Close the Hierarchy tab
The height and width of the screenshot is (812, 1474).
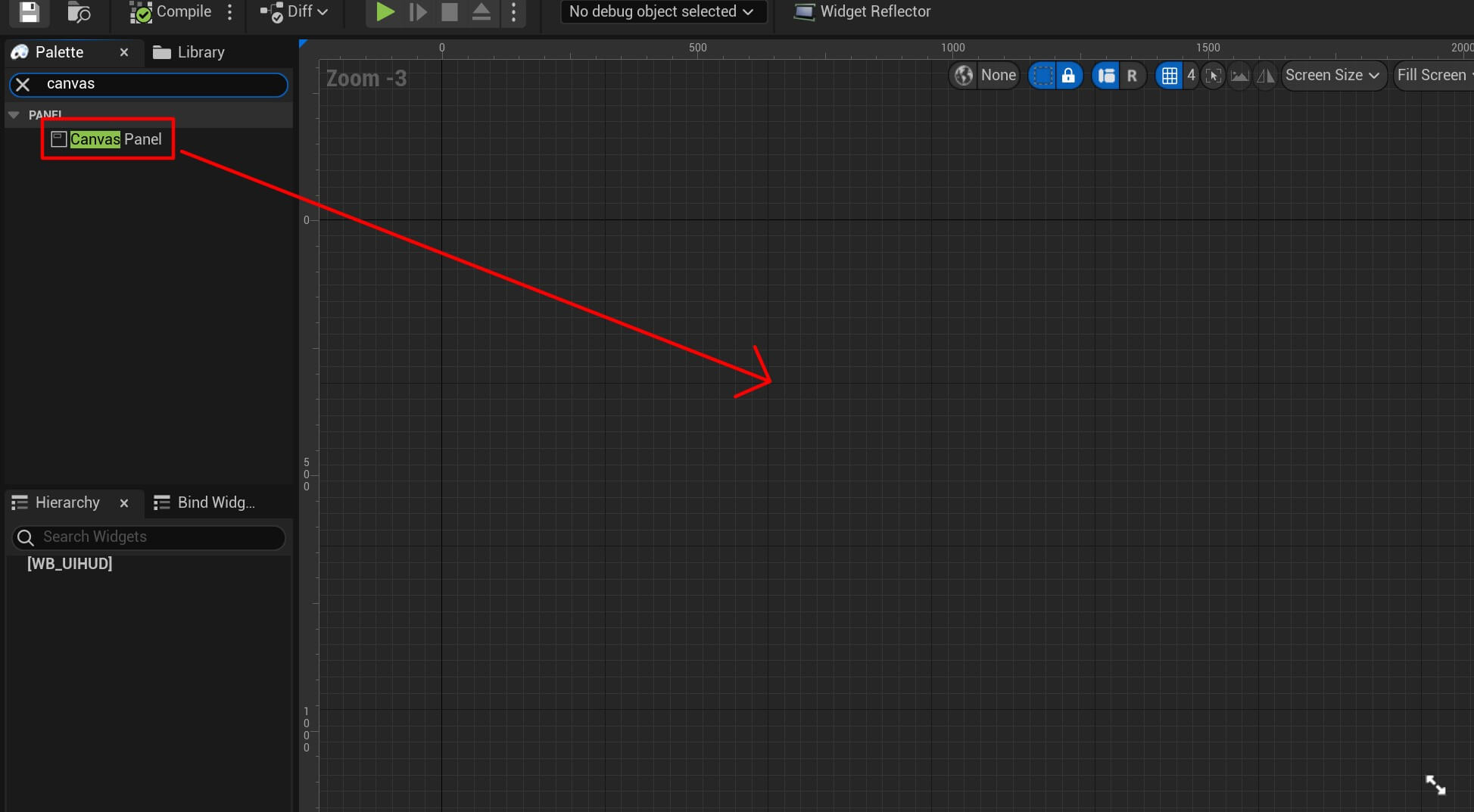point(124,502)
